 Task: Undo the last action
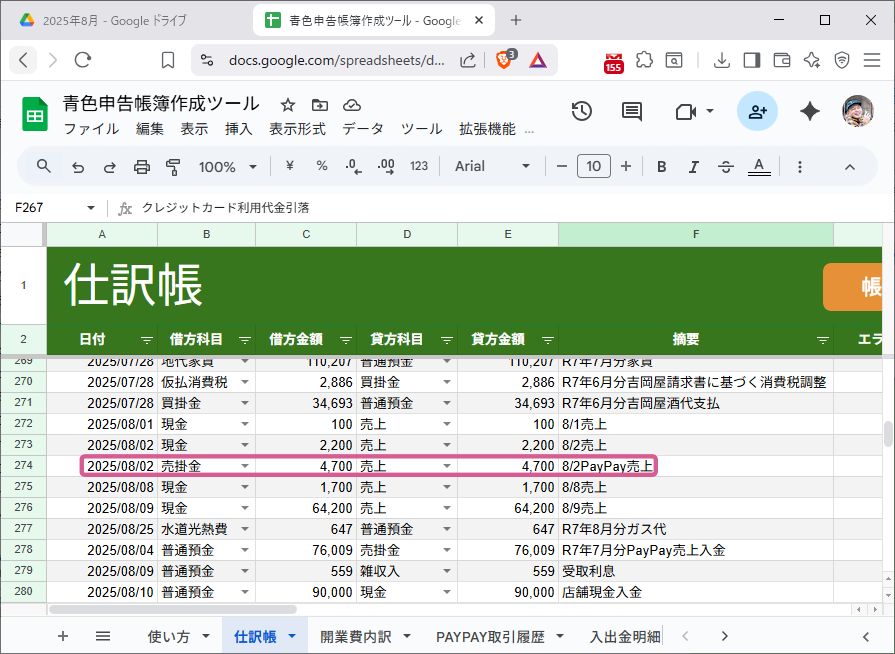(77, 166)
